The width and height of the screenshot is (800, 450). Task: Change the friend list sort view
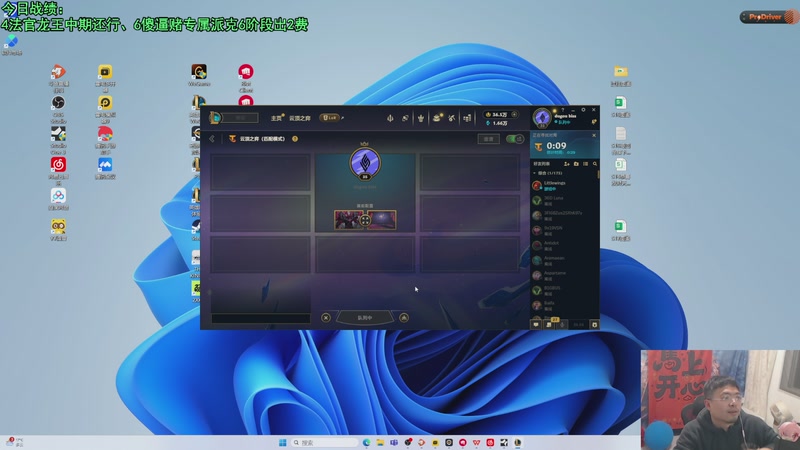586,164
